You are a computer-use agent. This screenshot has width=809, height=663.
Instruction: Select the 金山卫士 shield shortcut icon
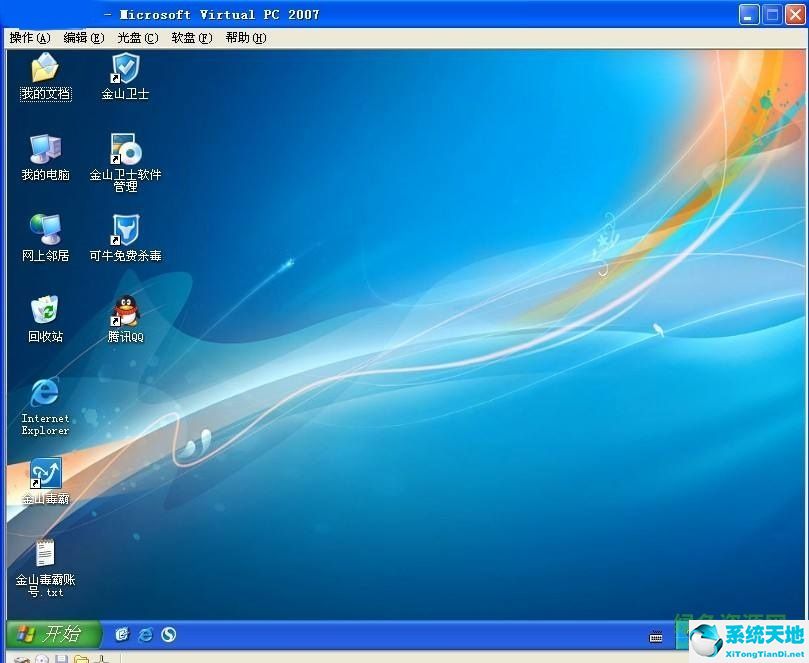125,69
